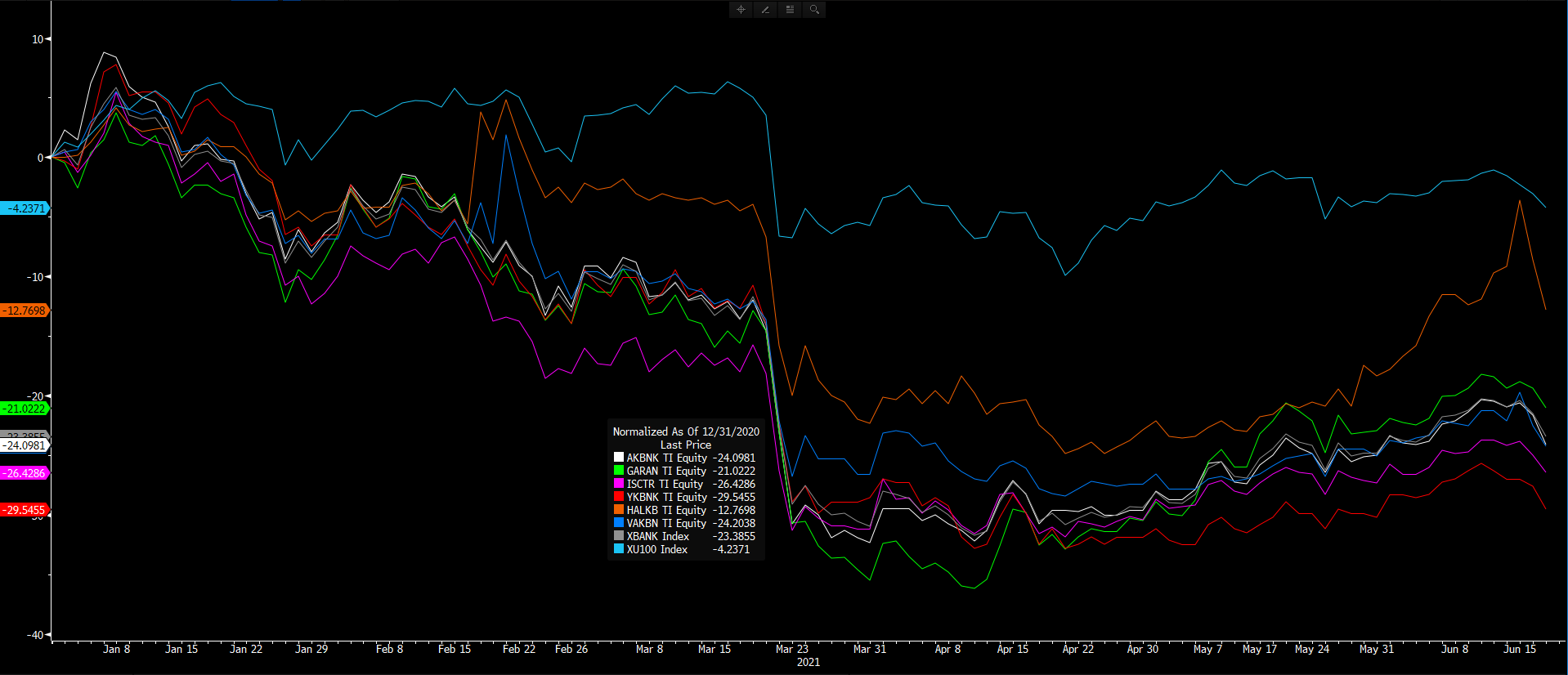Image resolution: width=1568 pixels, height=675 pixels.
Task: Click the magenta ISCTR legend swatch
Action: tap(619, 484)
